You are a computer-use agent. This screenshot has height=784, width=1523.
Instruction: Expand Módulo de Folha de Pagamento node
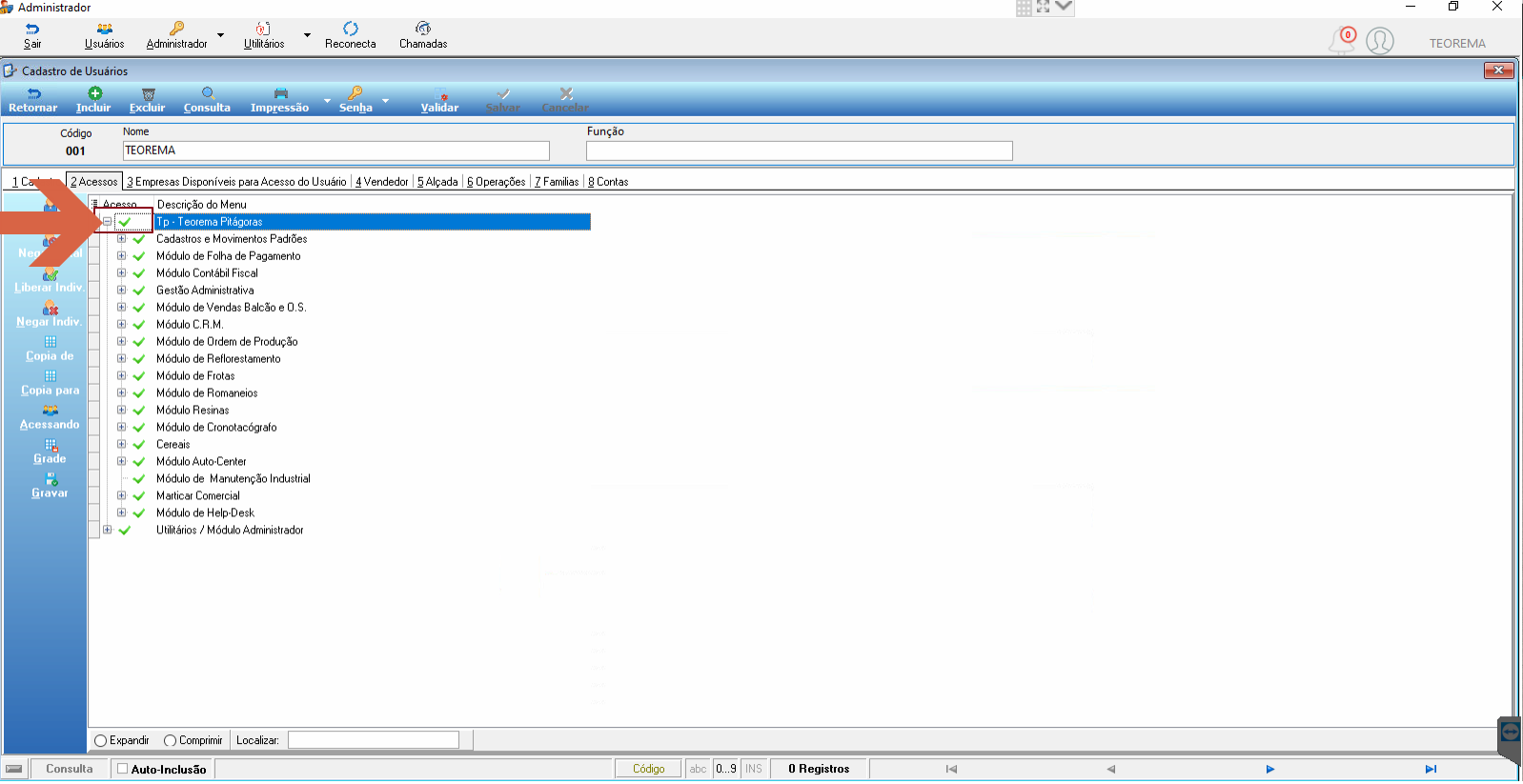pos(121,256)
